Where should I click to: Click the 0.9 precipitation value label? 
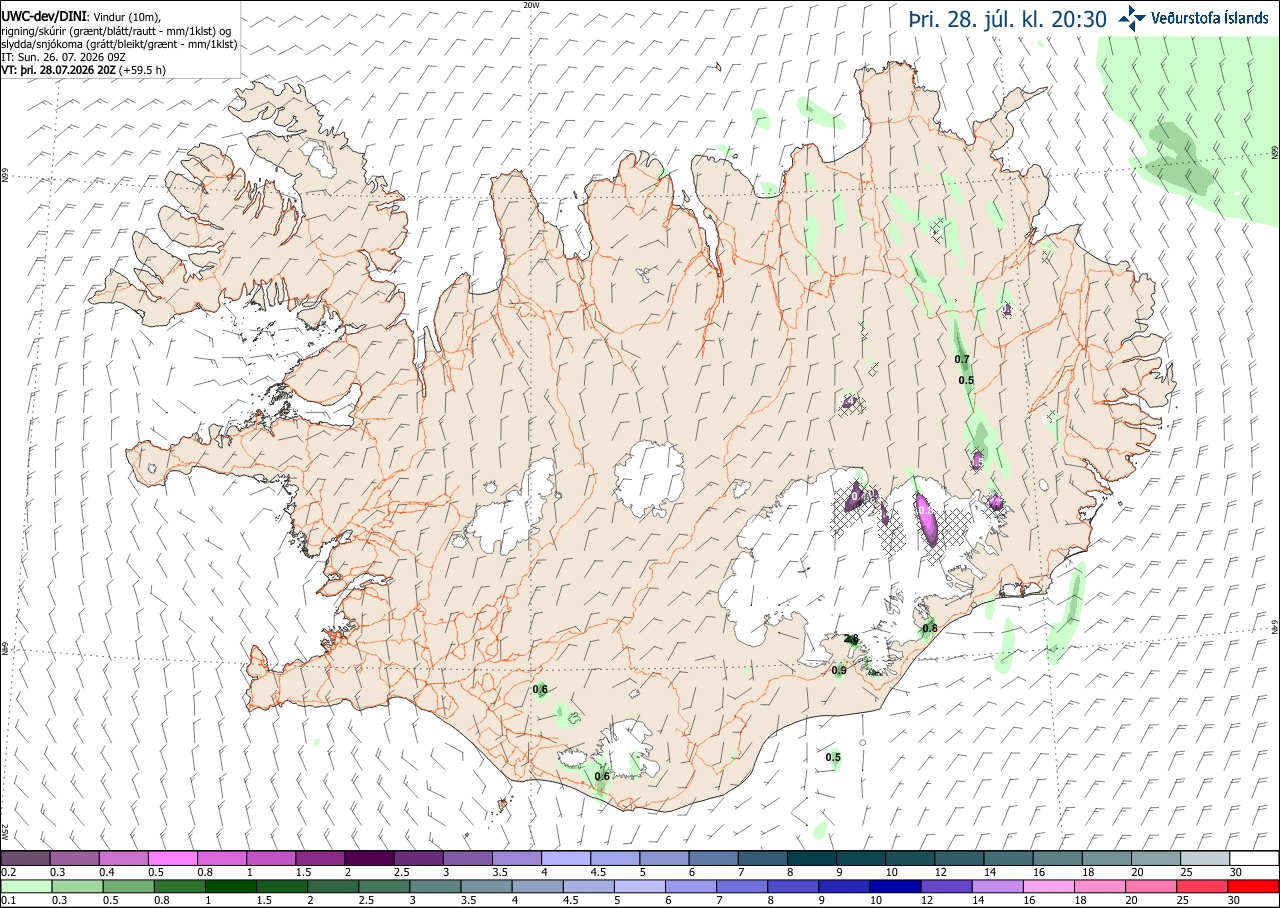tap(839, 670)
